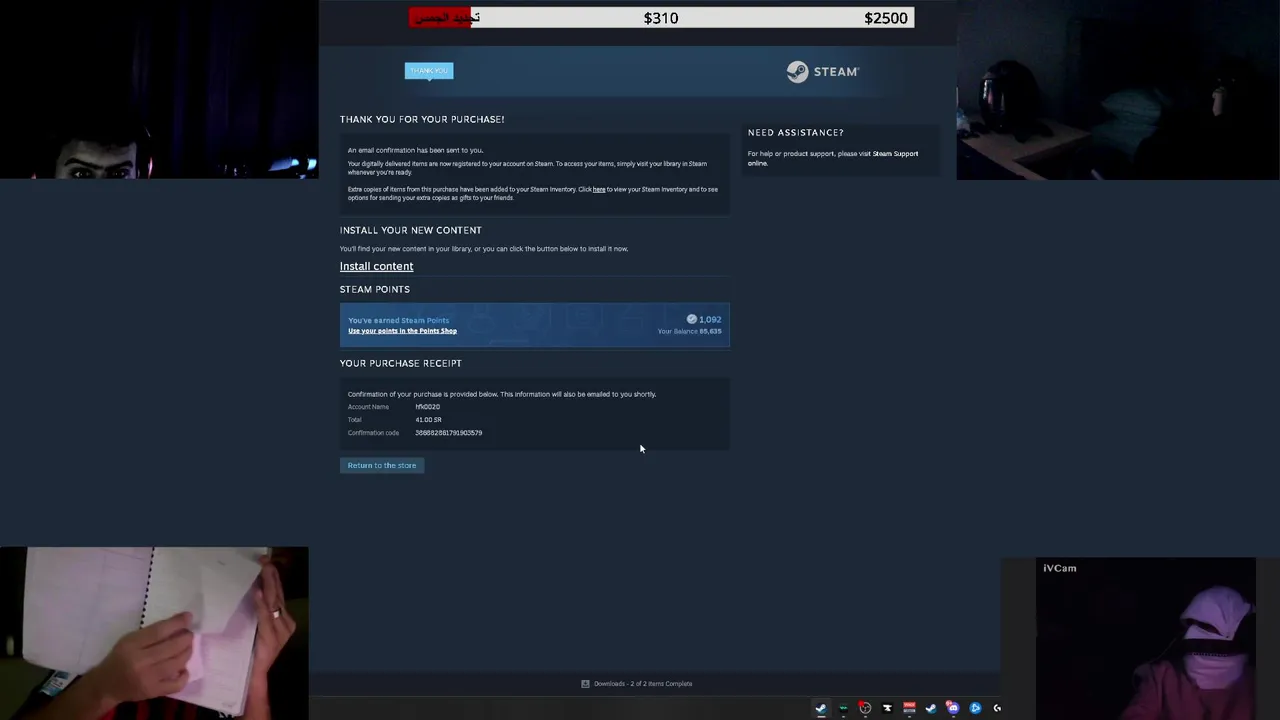Click the Steam Points coin icon
1280x720 pixels.
click(x=691, y=319)
